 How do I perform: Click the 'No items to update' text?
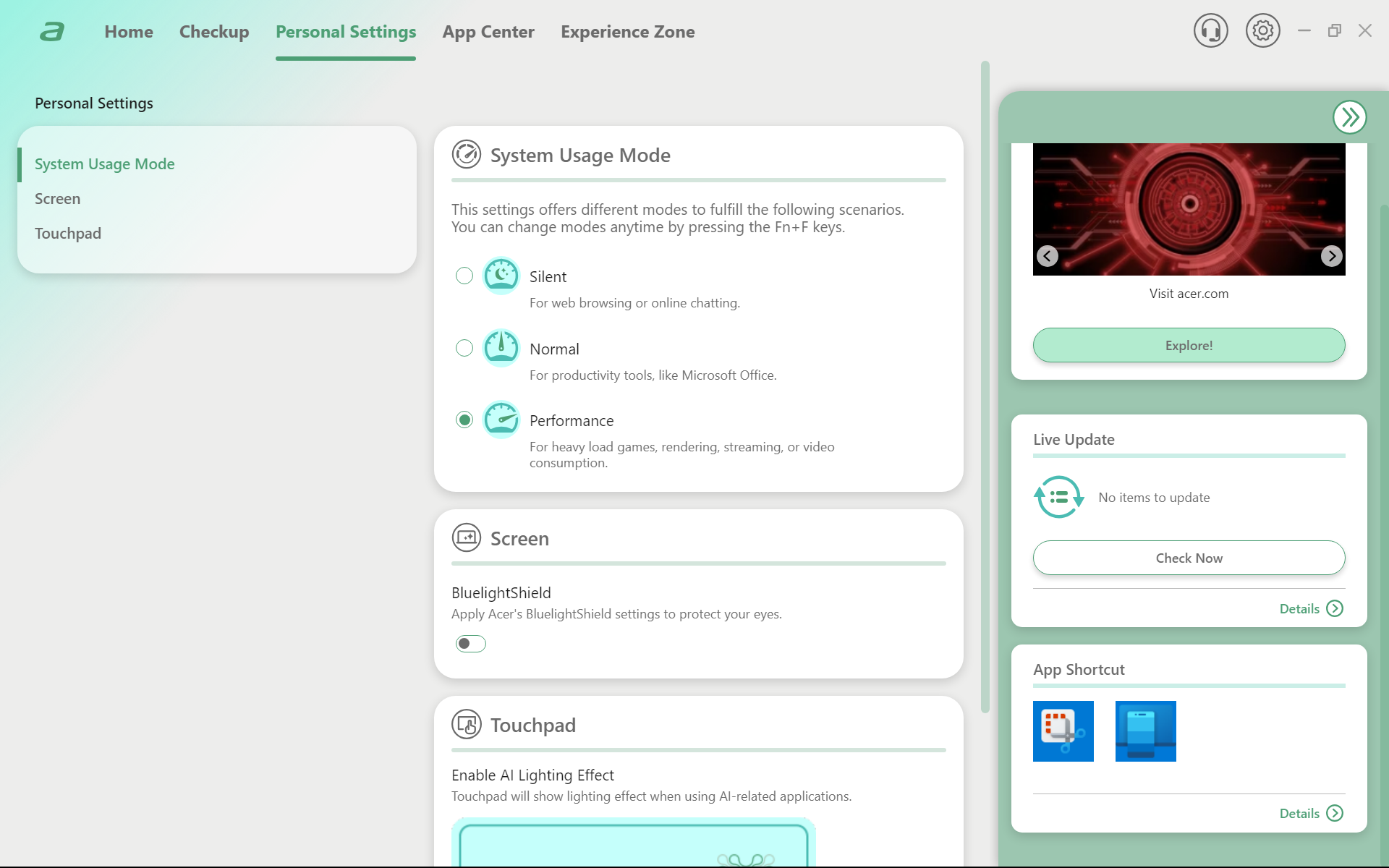coord(1154,498)
